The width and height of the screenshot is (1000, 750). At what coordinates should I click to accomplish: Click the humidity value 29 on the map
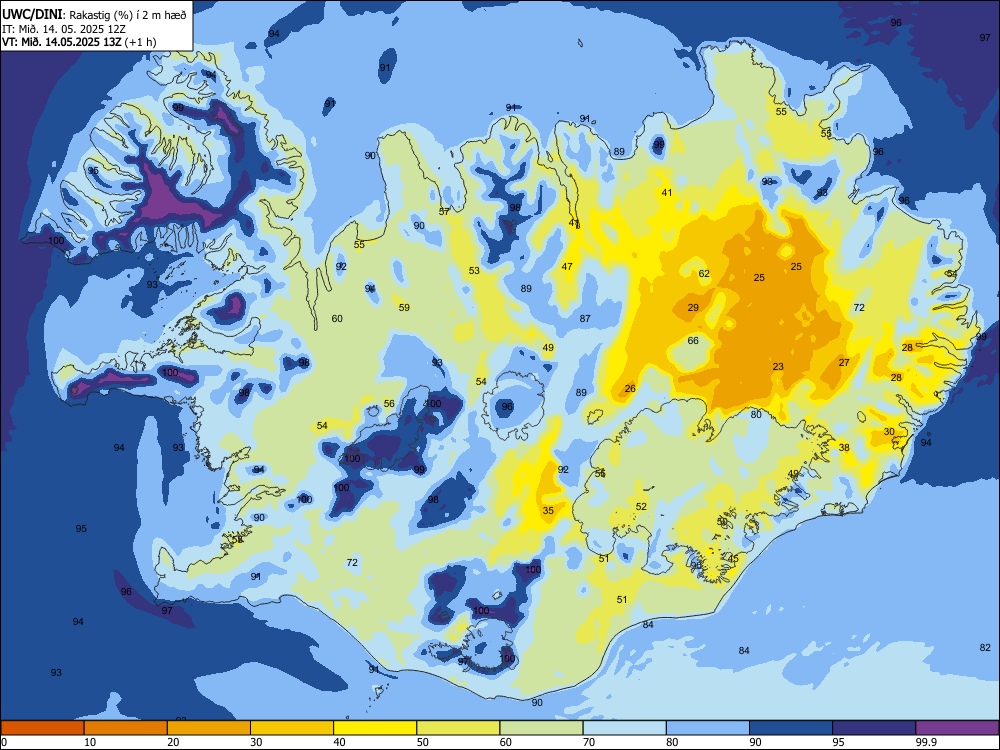pyautogui.click(x=693, y=307)
